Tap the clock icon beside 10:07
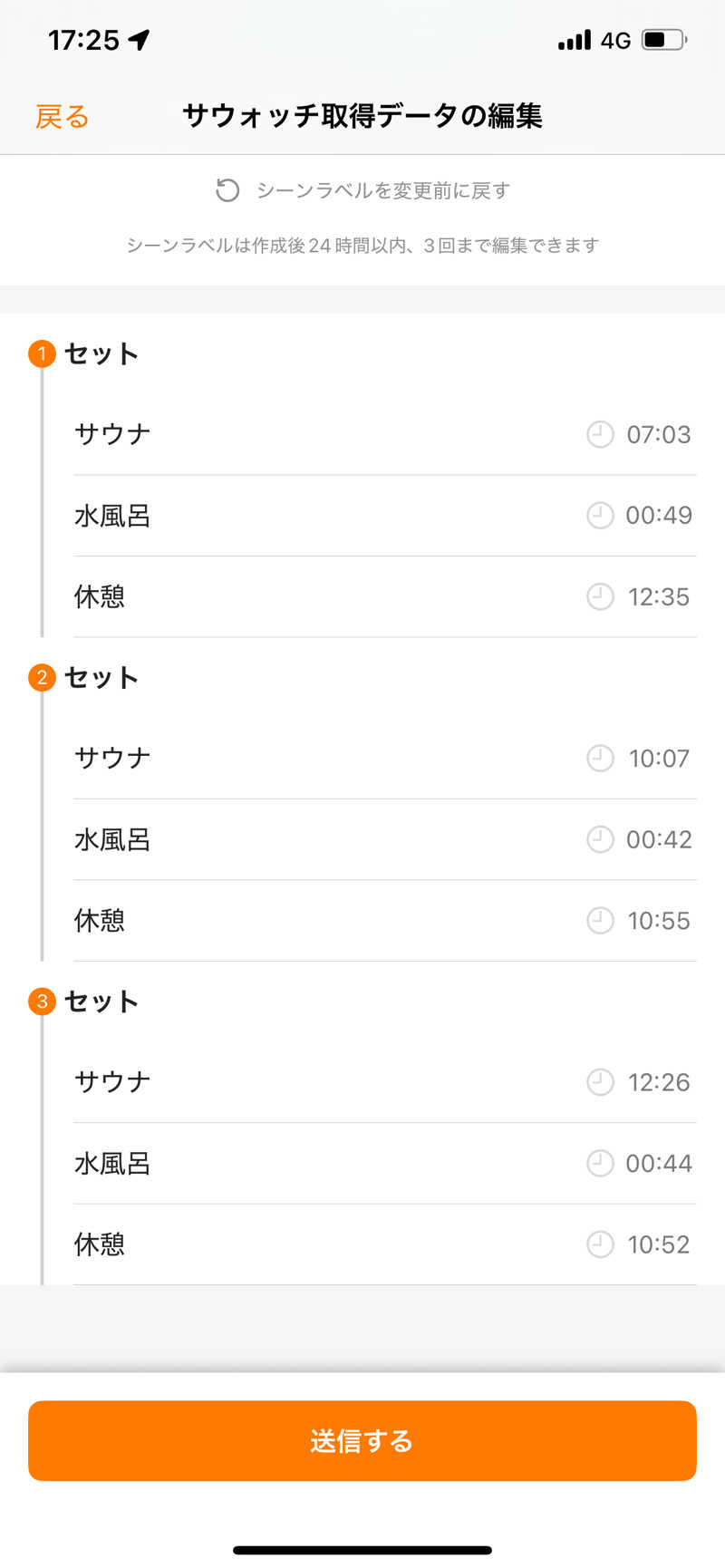725x1568 pixels. pyautogui.click(x=600, y=759)
